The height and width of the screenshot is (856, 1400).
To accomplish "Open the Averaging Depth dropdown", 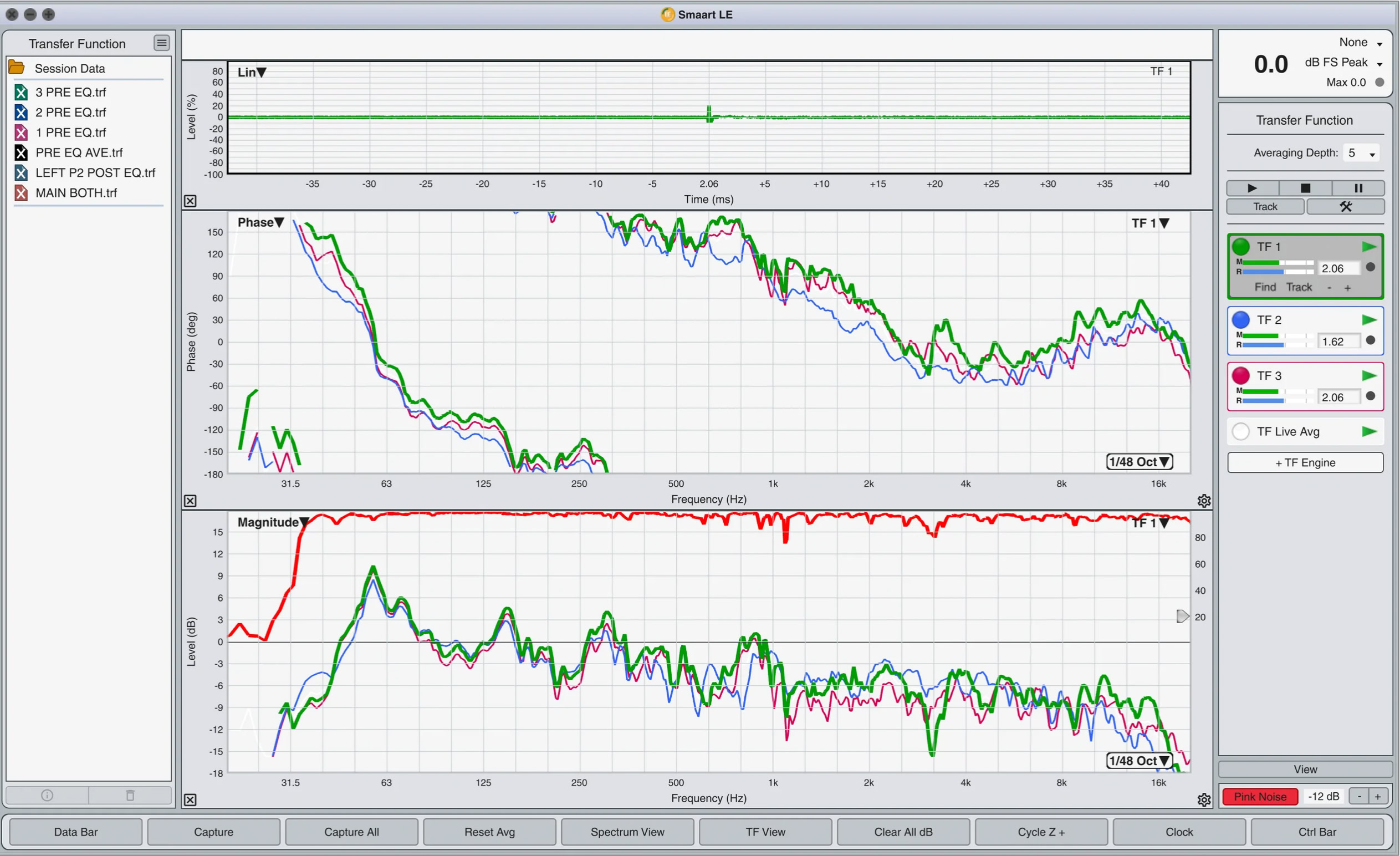I will (x=1362, y=153).
